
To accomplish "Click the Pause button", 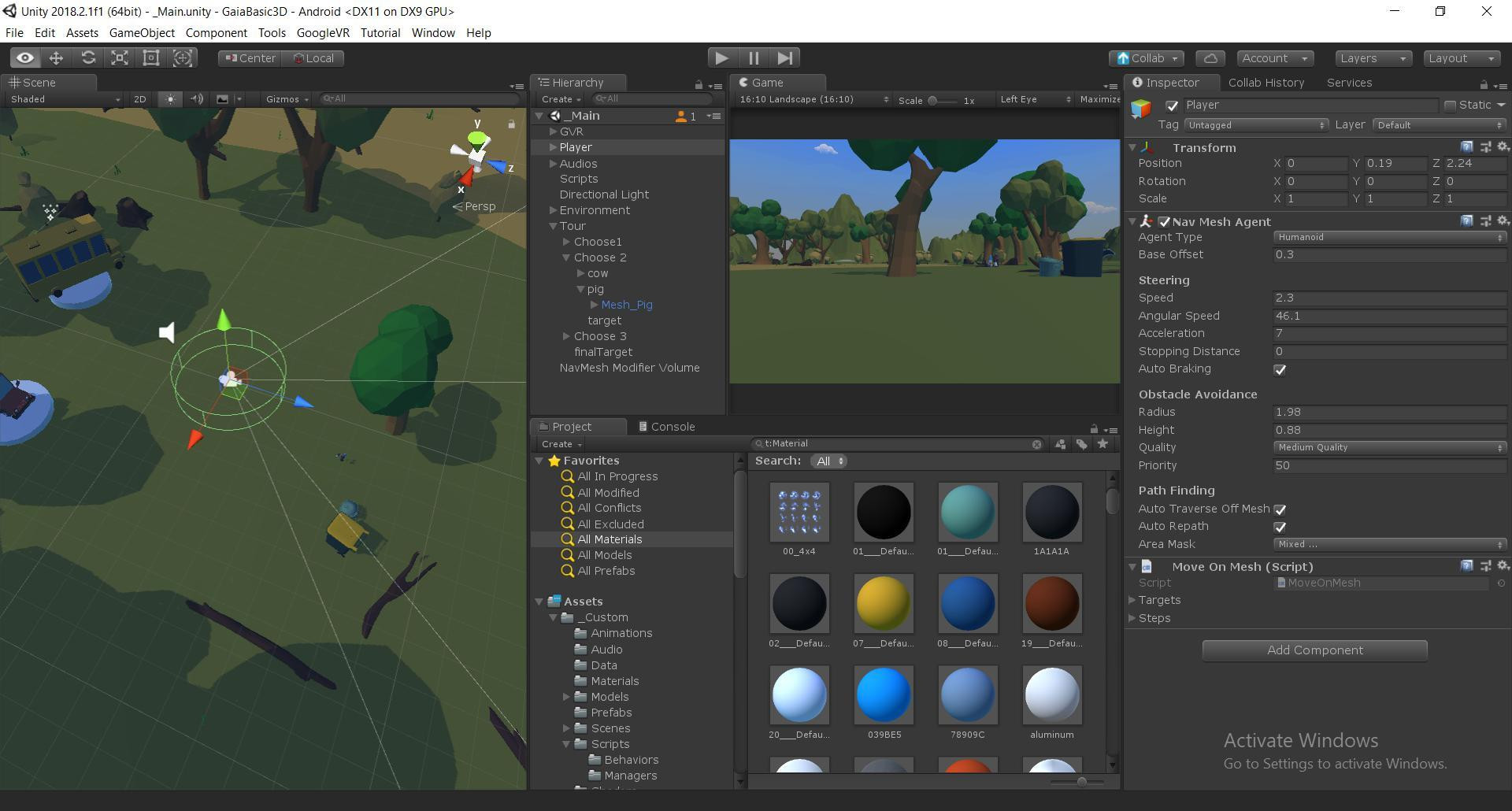I will click(754, 58).
